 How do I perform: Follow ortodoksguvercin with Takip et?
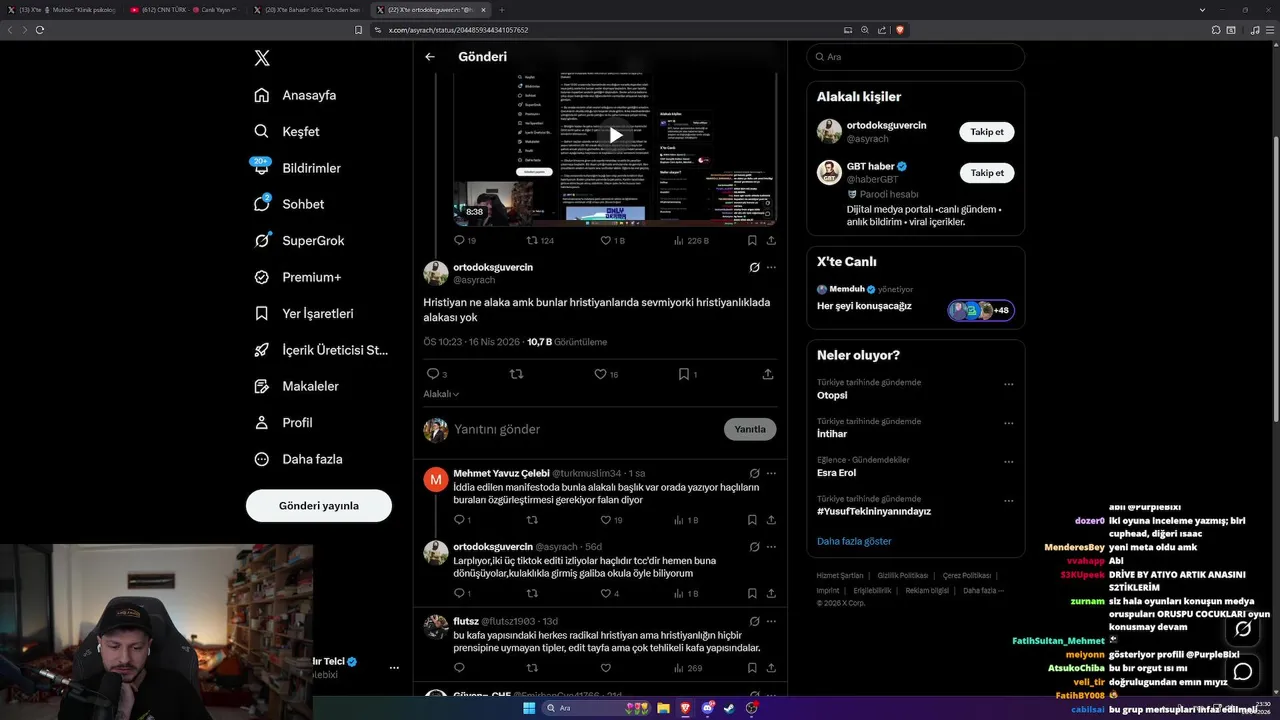(x=987, y=131)
